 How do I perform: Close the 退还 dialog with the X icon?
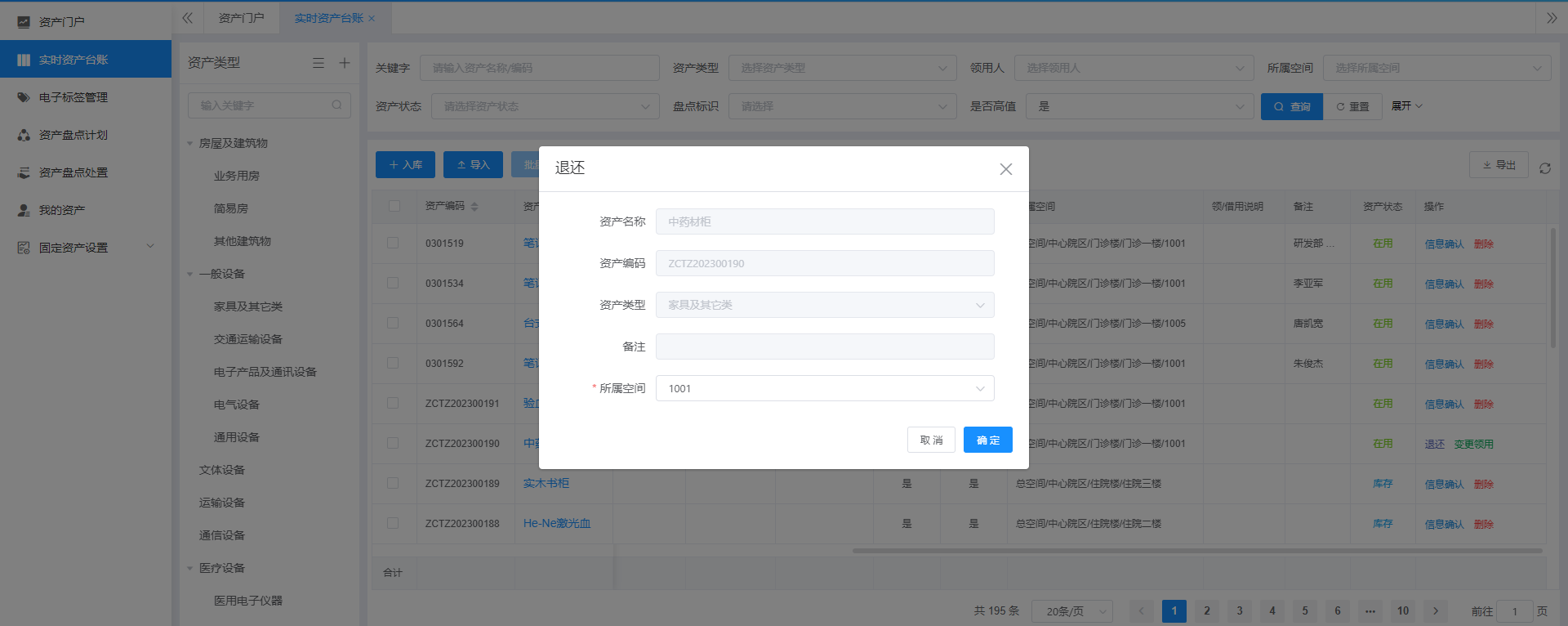pos(1005,169)
